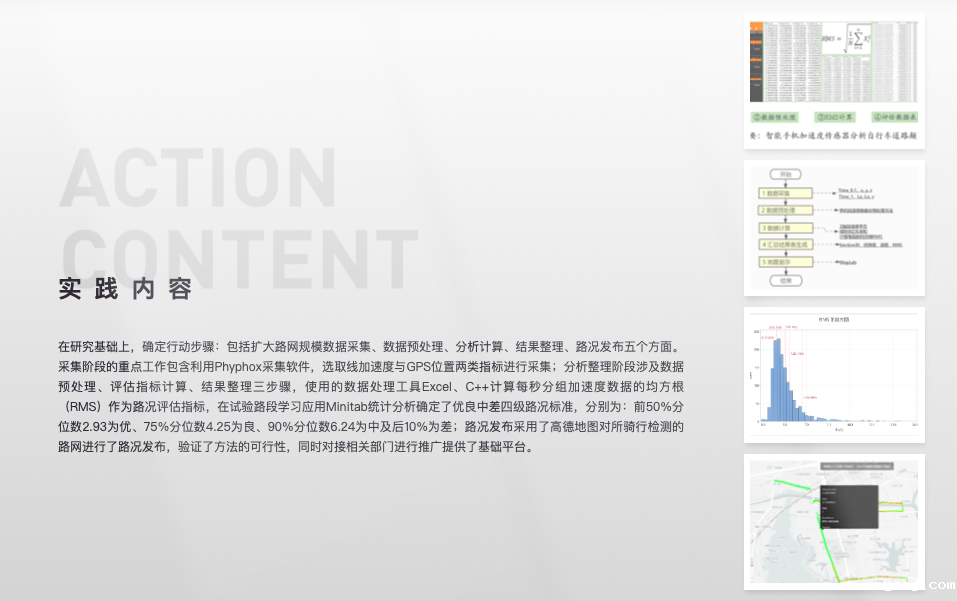Click the 实践内容 heading

[x=125, y=290]
